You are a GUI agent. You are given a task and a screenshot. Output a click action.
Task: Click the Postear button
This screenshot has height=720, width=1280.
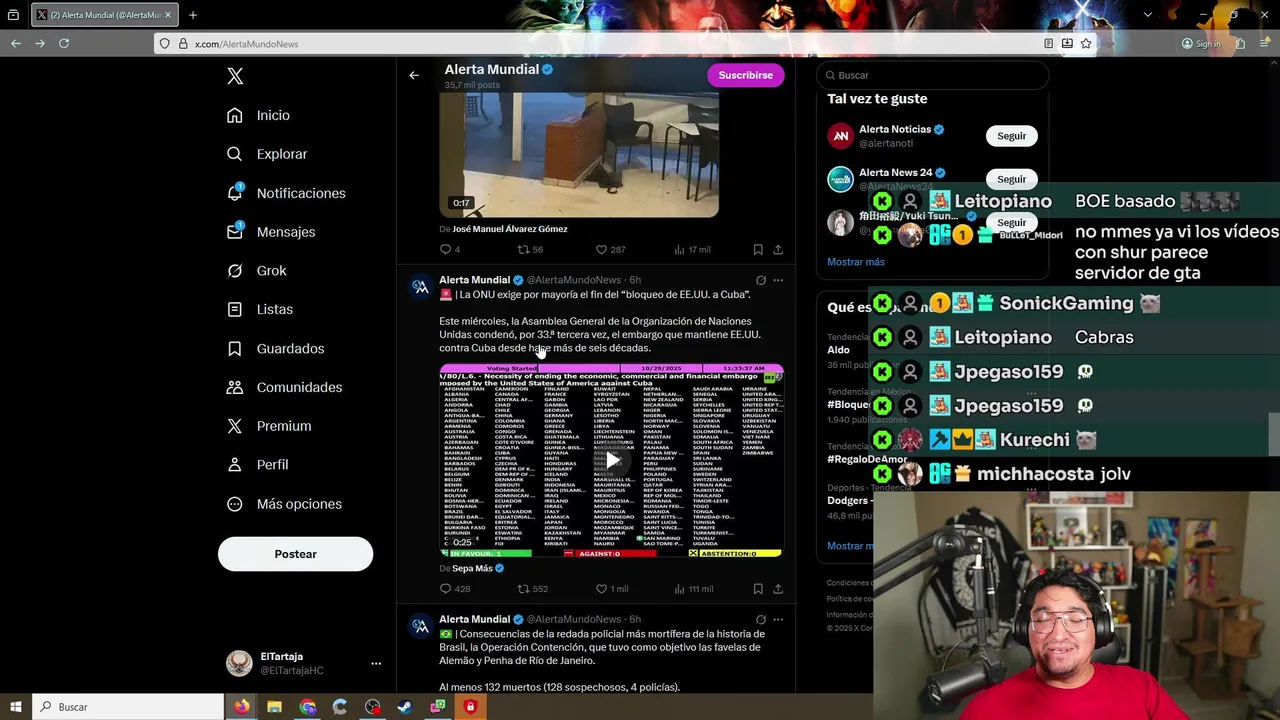coord(295,554)
